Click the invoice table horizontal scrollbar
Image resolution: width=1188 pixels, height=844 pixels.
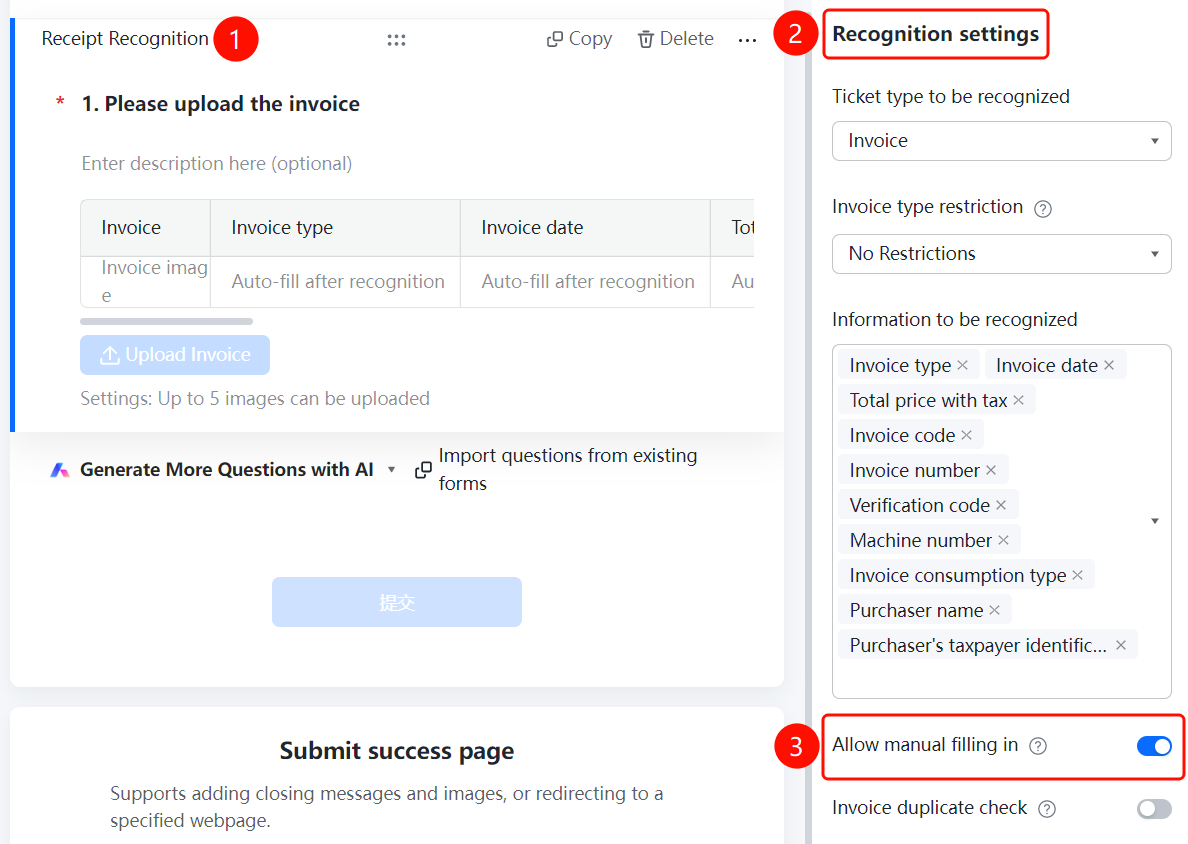167,321
